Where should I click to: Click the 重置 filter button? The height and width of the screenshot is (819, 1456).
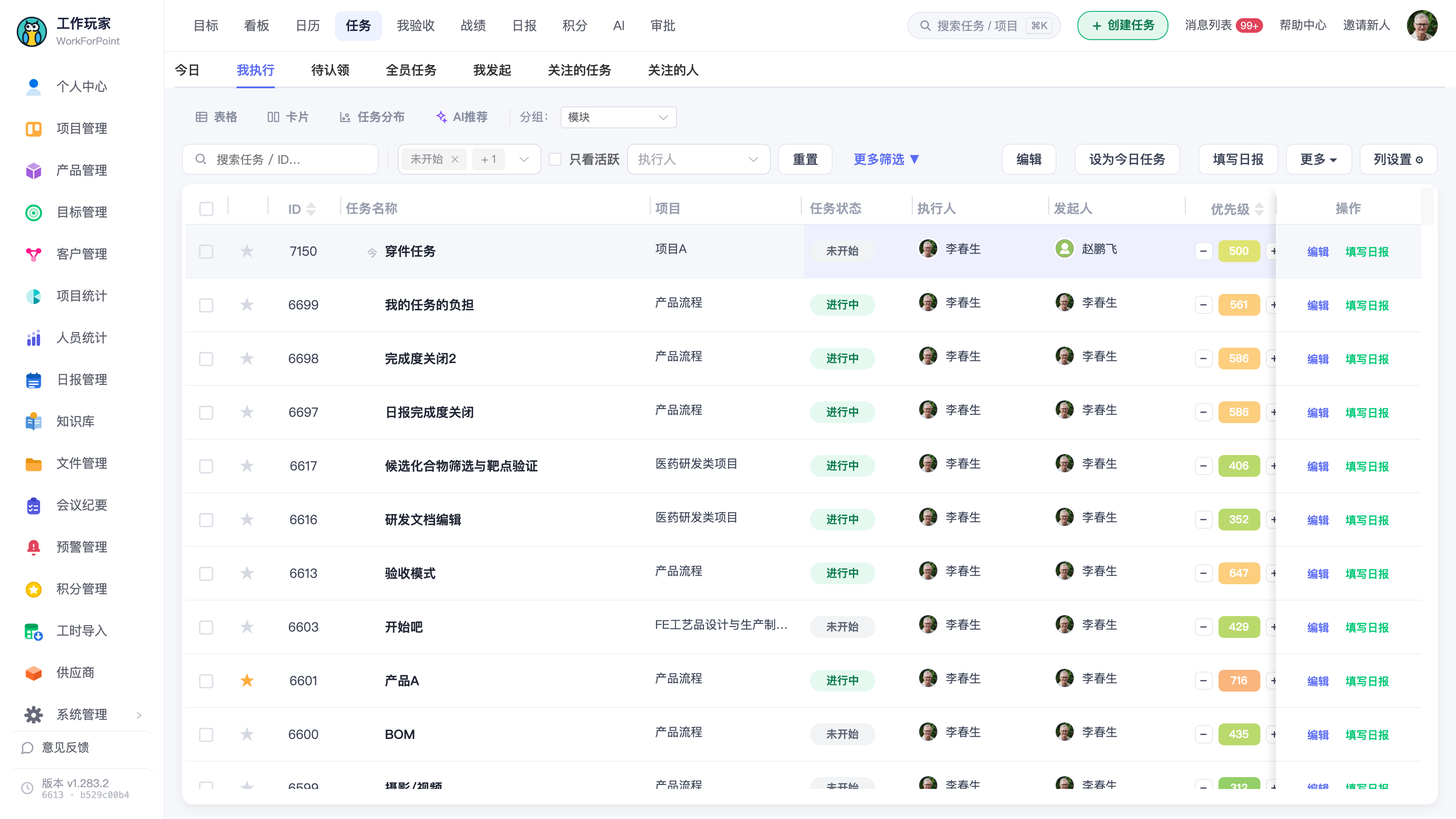click(x=805, y=159)
